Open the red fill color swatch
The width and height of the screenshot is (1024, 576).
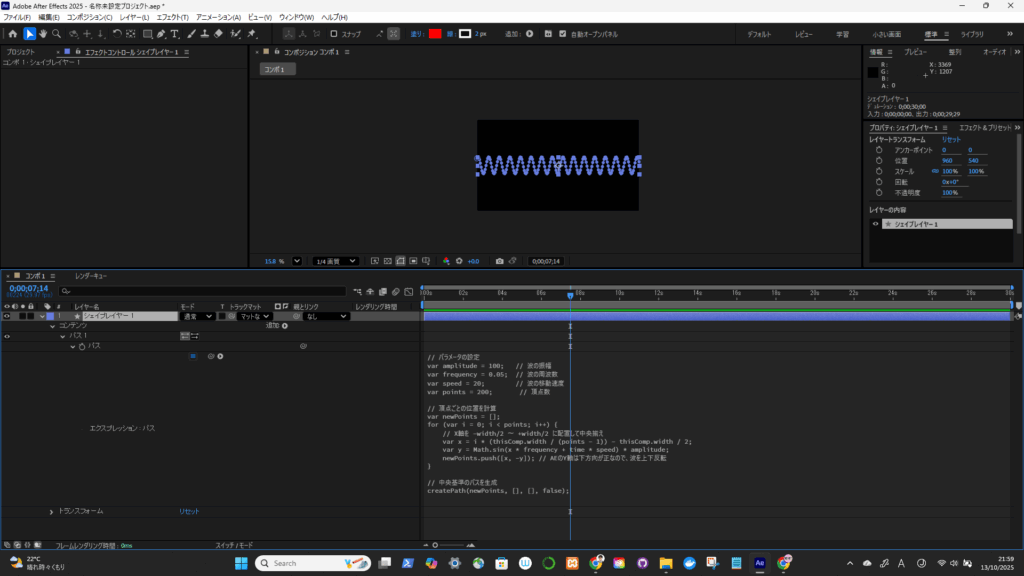click(x=435, y=34)
